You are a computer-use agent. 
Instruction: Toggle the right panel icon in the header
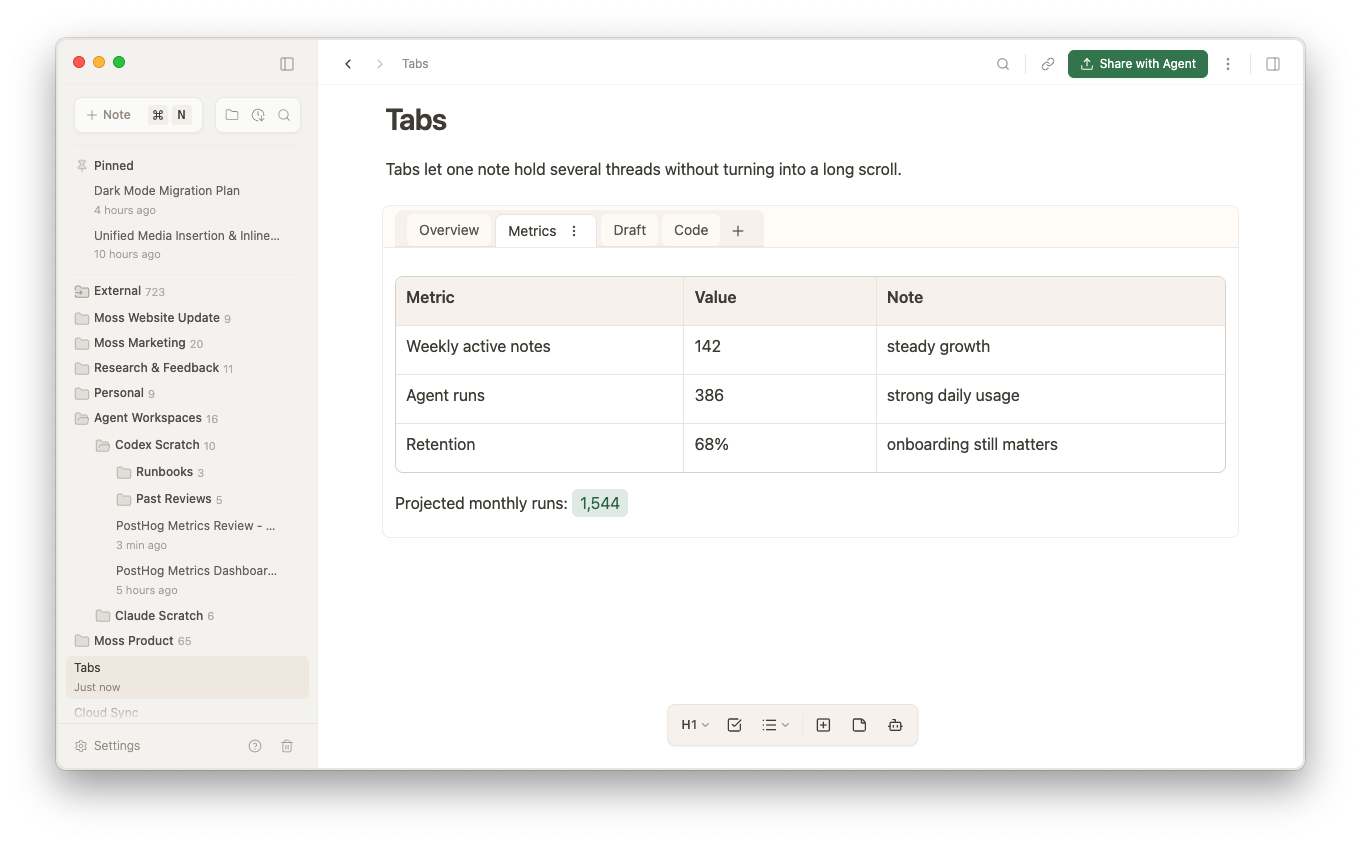[x=1272, y=63]
